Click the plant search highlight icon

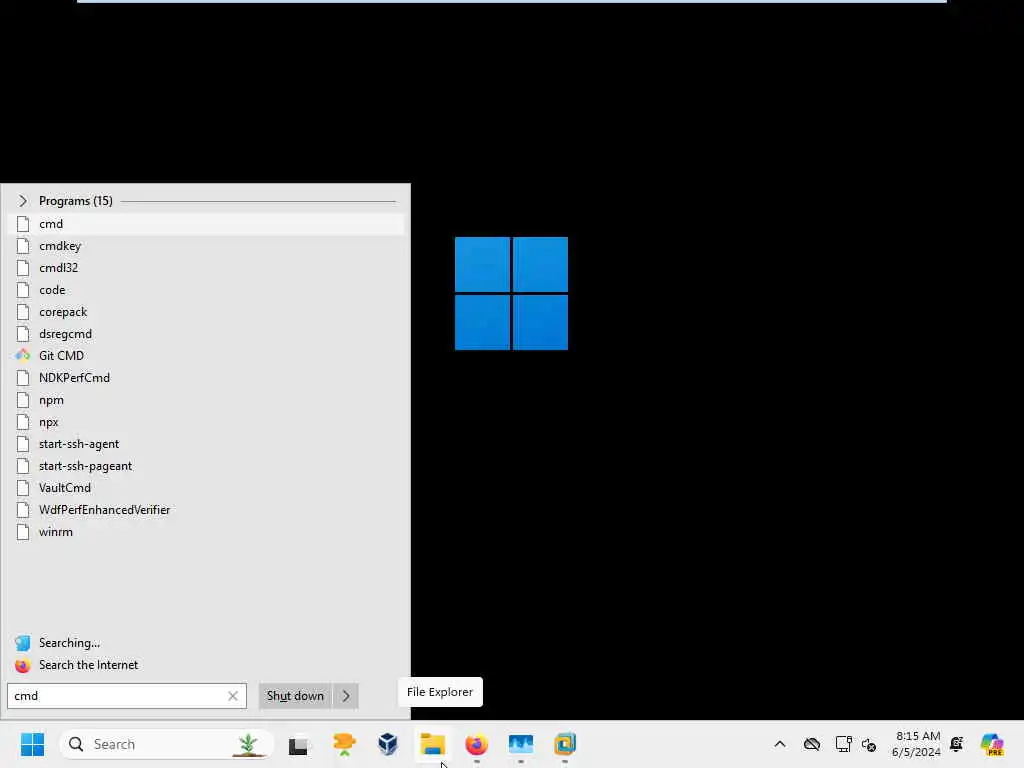[x=248, y=744]
